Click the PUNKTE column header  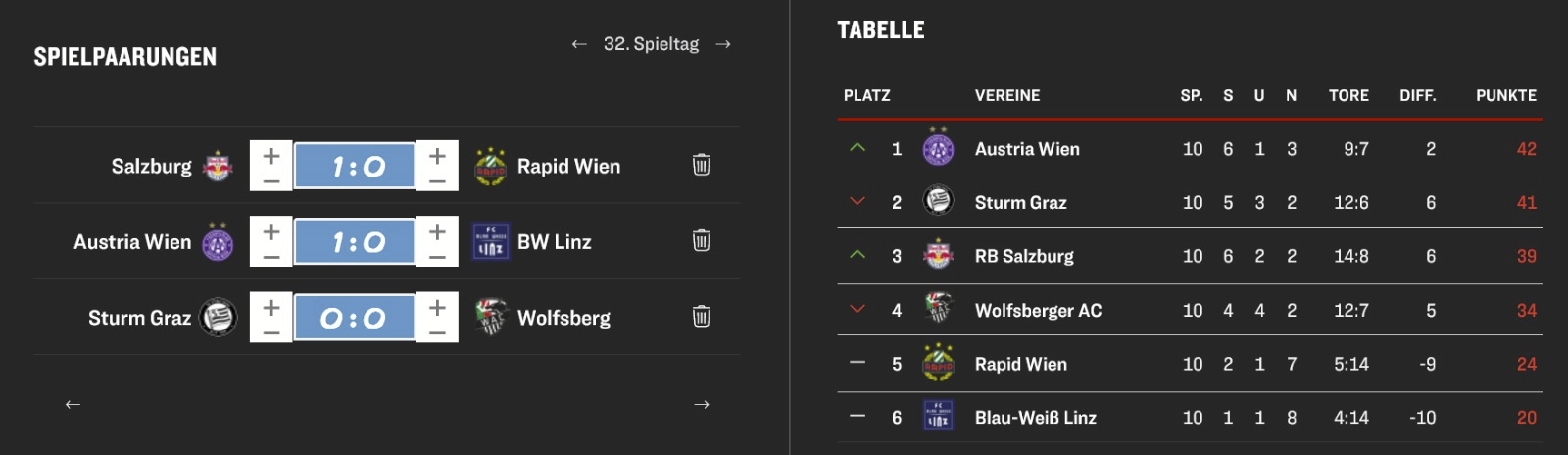click(x=1505, y=95)
